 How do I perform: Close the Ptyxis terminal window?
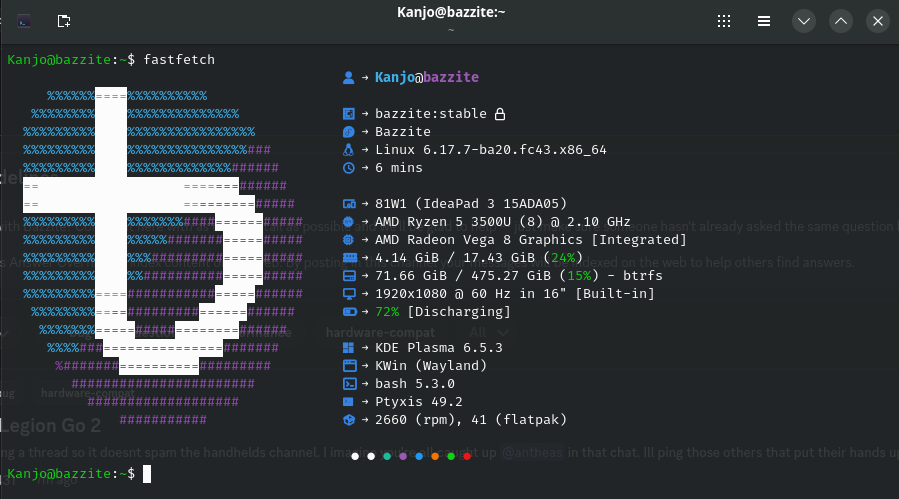point(878,21)
